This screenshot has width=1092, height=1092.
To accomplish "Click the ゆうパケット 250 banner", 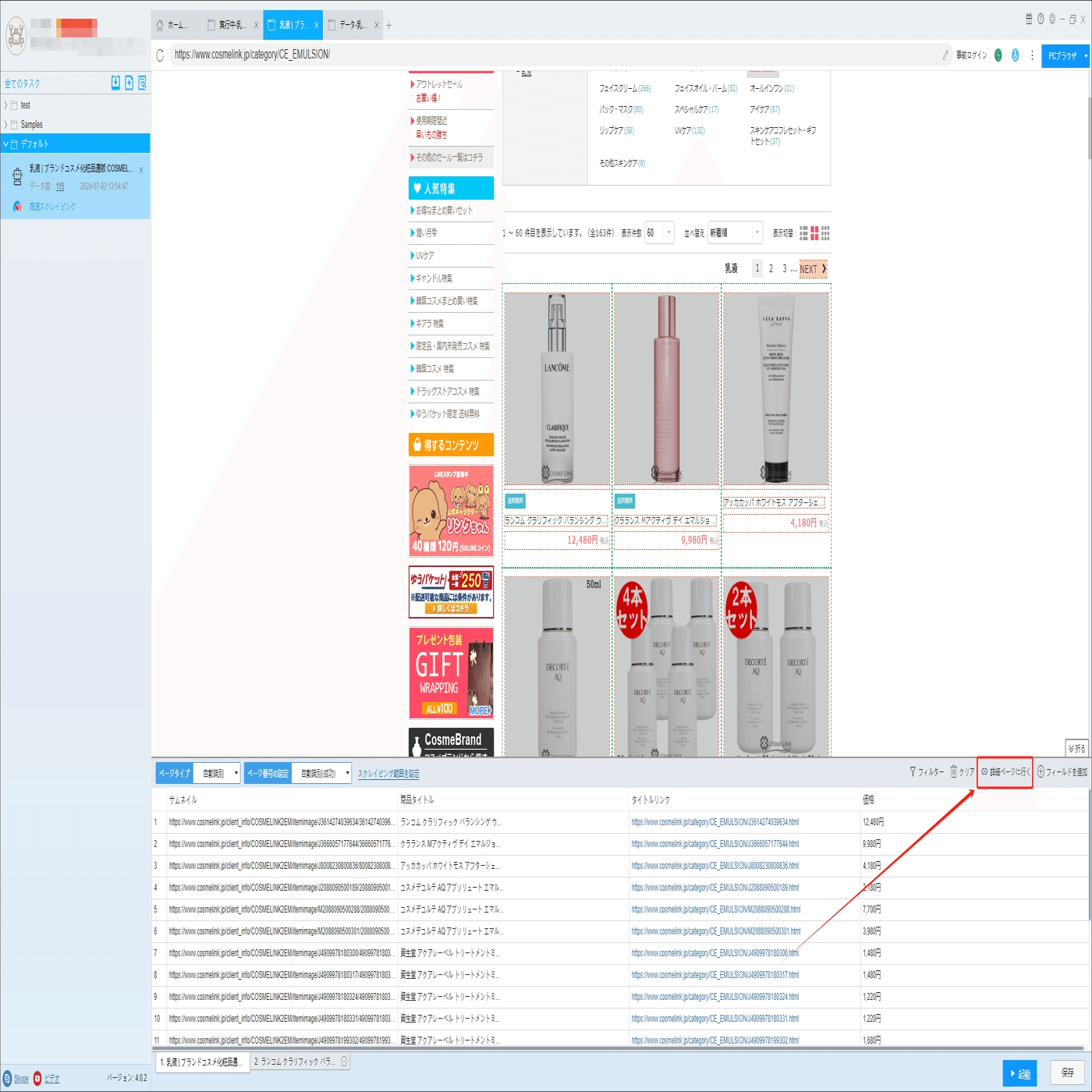I will pos(451,592).
